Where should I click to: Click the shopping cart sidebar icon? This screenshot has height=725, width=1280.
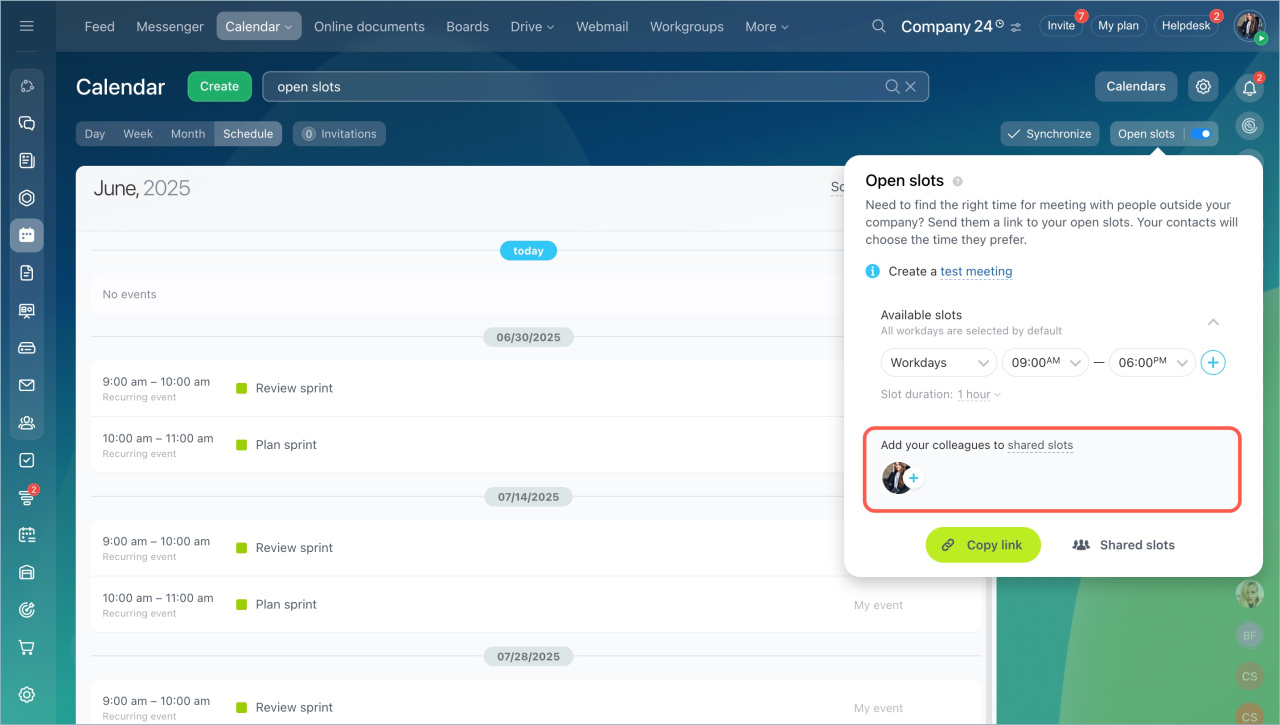[27, 648]
